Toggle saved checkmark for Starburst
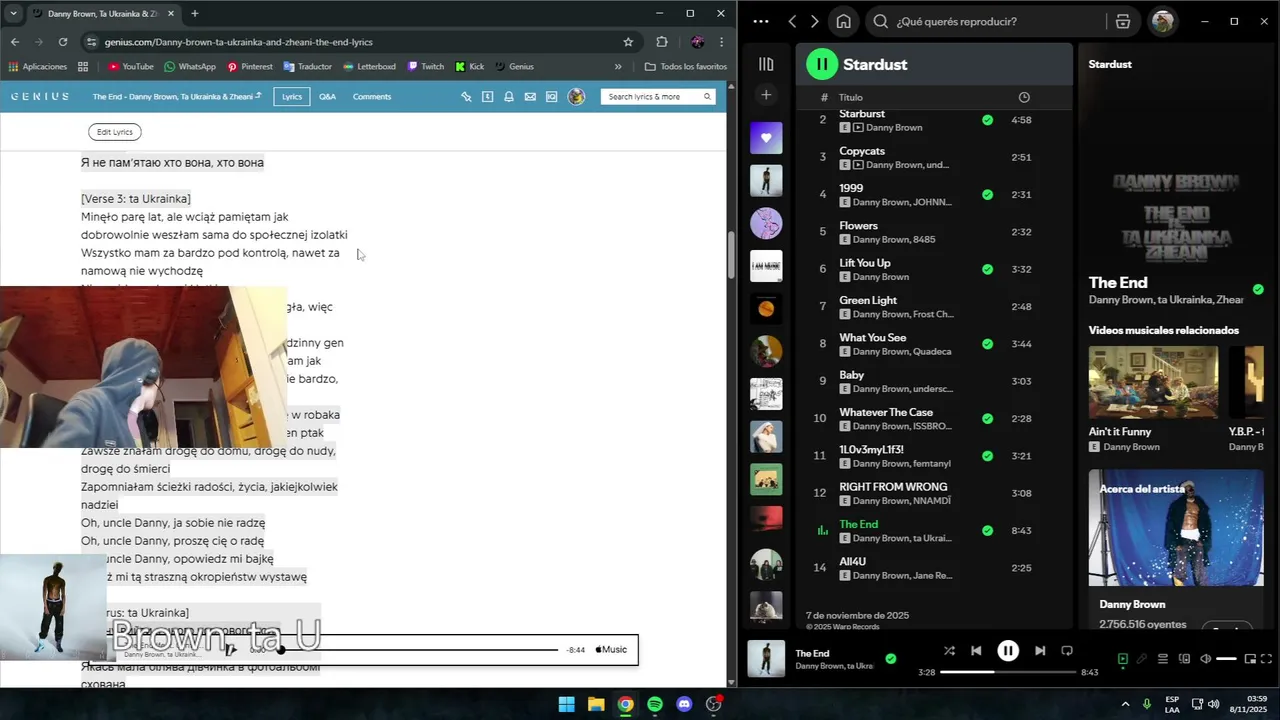This screenshot has height=720, width=1280. (987, 120)
